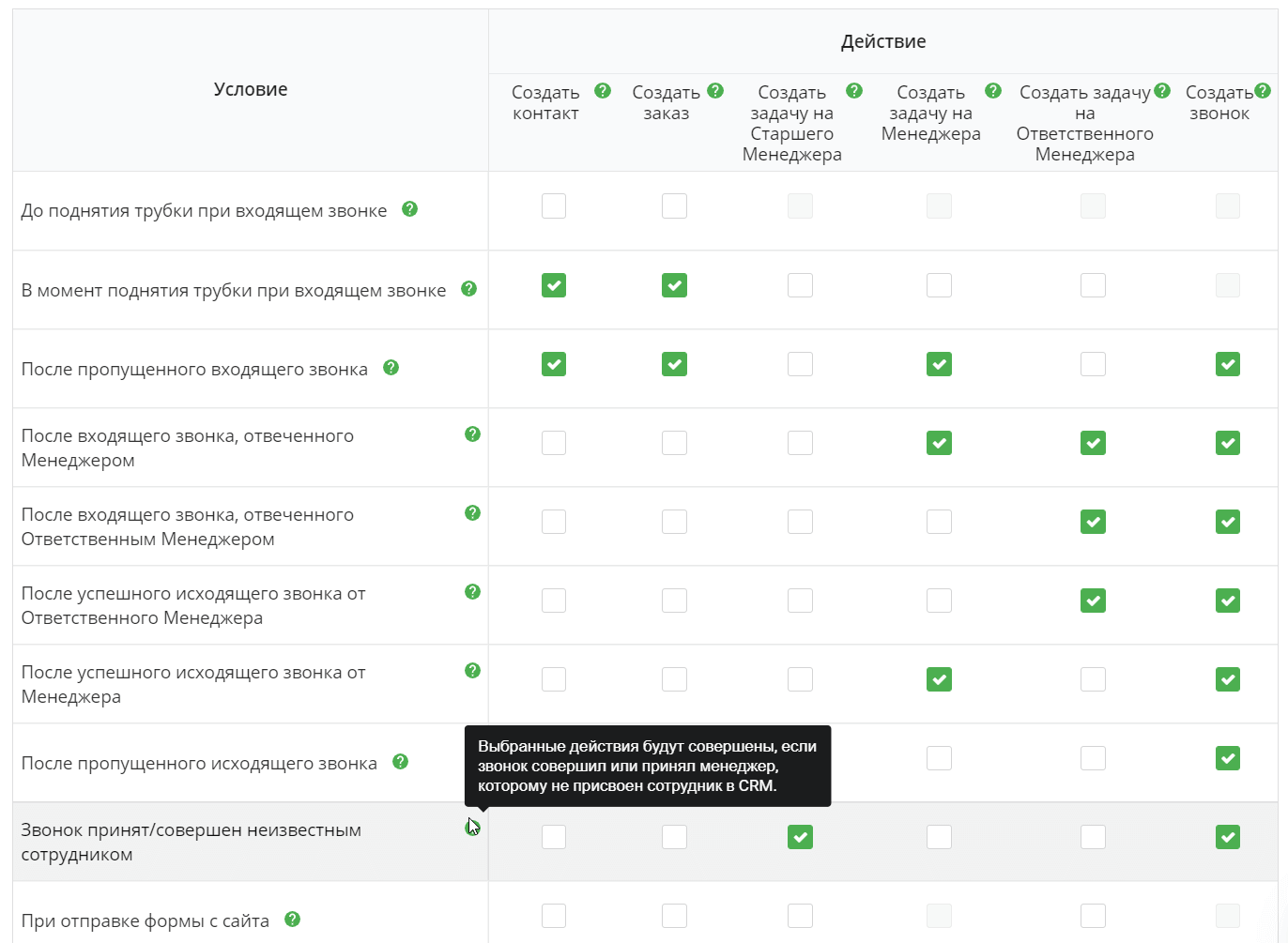The image size is (1288, 943).
Task: Click the "Создать заказ" column label
Action: [x=667, y=103]
